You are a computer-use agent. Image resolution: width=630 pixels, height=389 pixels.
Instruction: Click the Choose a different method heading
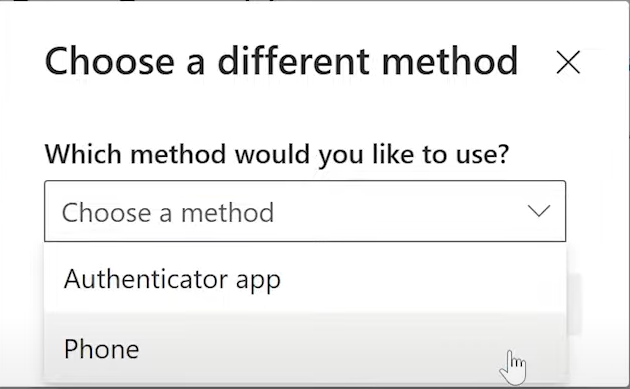tap(281, 61)
